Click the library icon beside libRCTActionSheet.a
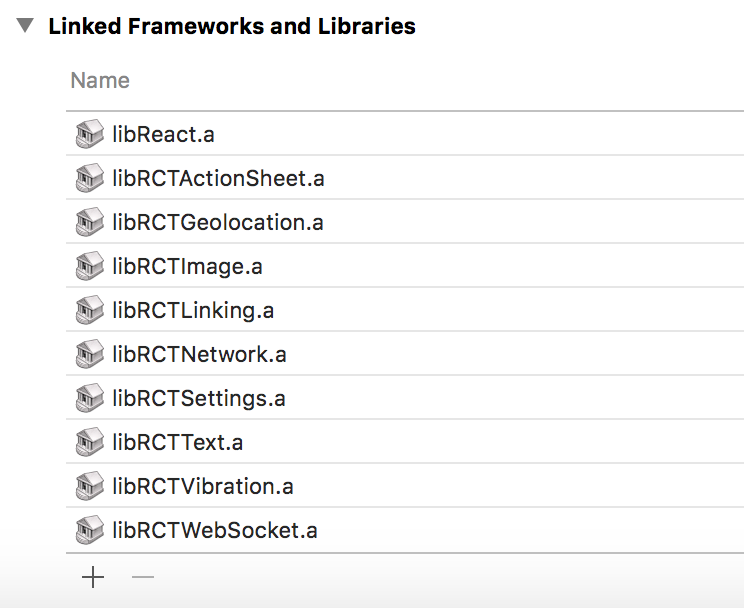The width and height of the screenshot is (744, 608). coord(90,178)
